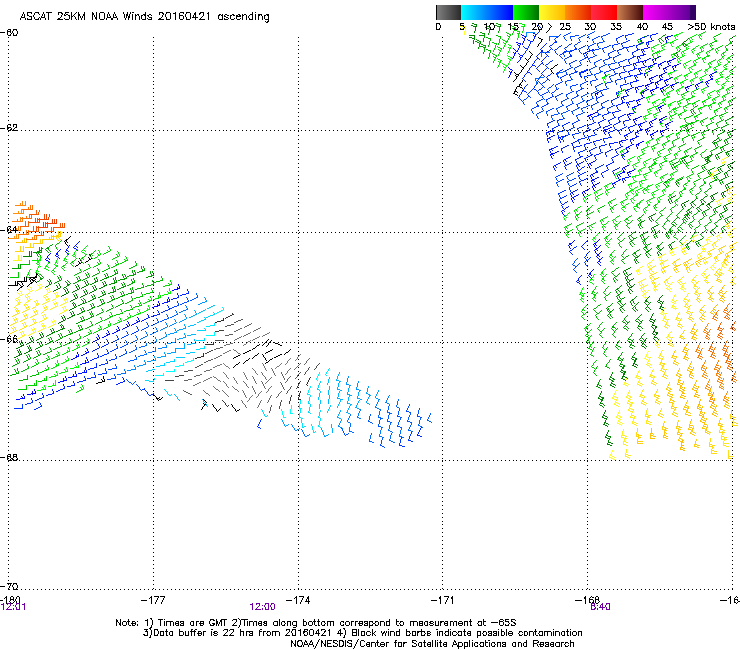The width and height of the screenshot is (740, 650).
Task: Click the purple 6:40 pass time
Action: click(600, 607)
